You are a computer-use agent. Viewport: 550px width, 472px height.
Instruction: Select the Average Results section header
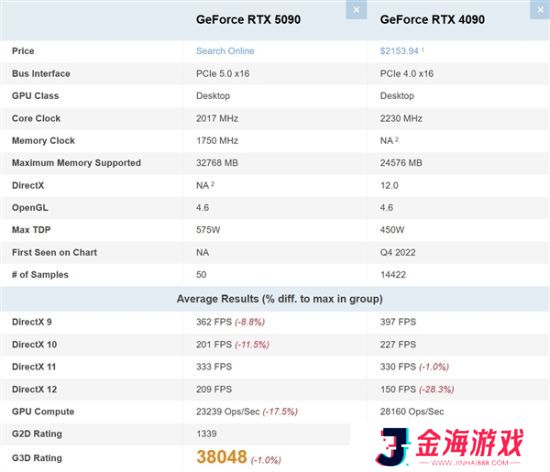[280, 299]
